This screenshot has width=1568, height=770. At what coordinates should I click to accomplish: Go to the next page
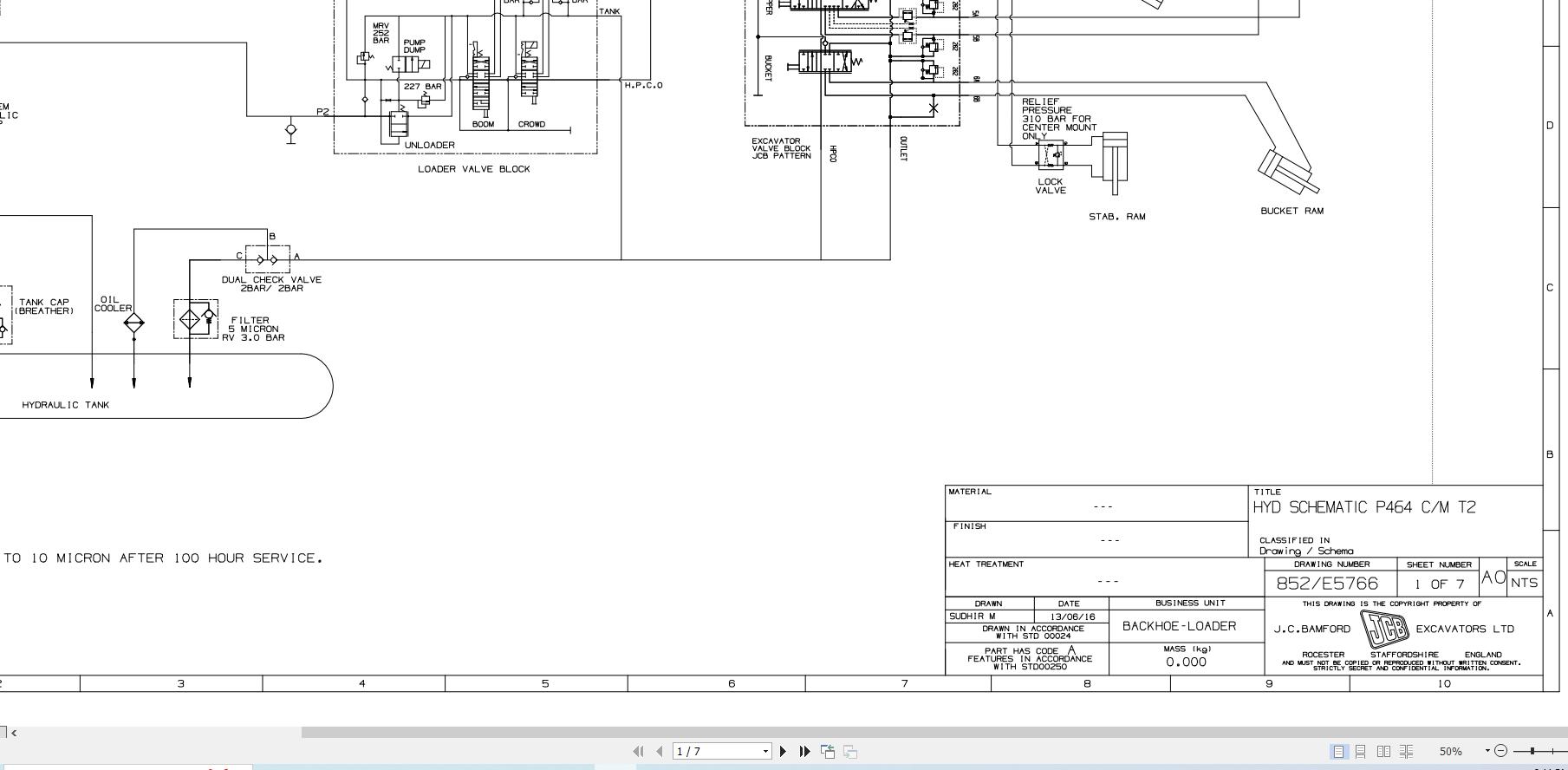point(784,751)
